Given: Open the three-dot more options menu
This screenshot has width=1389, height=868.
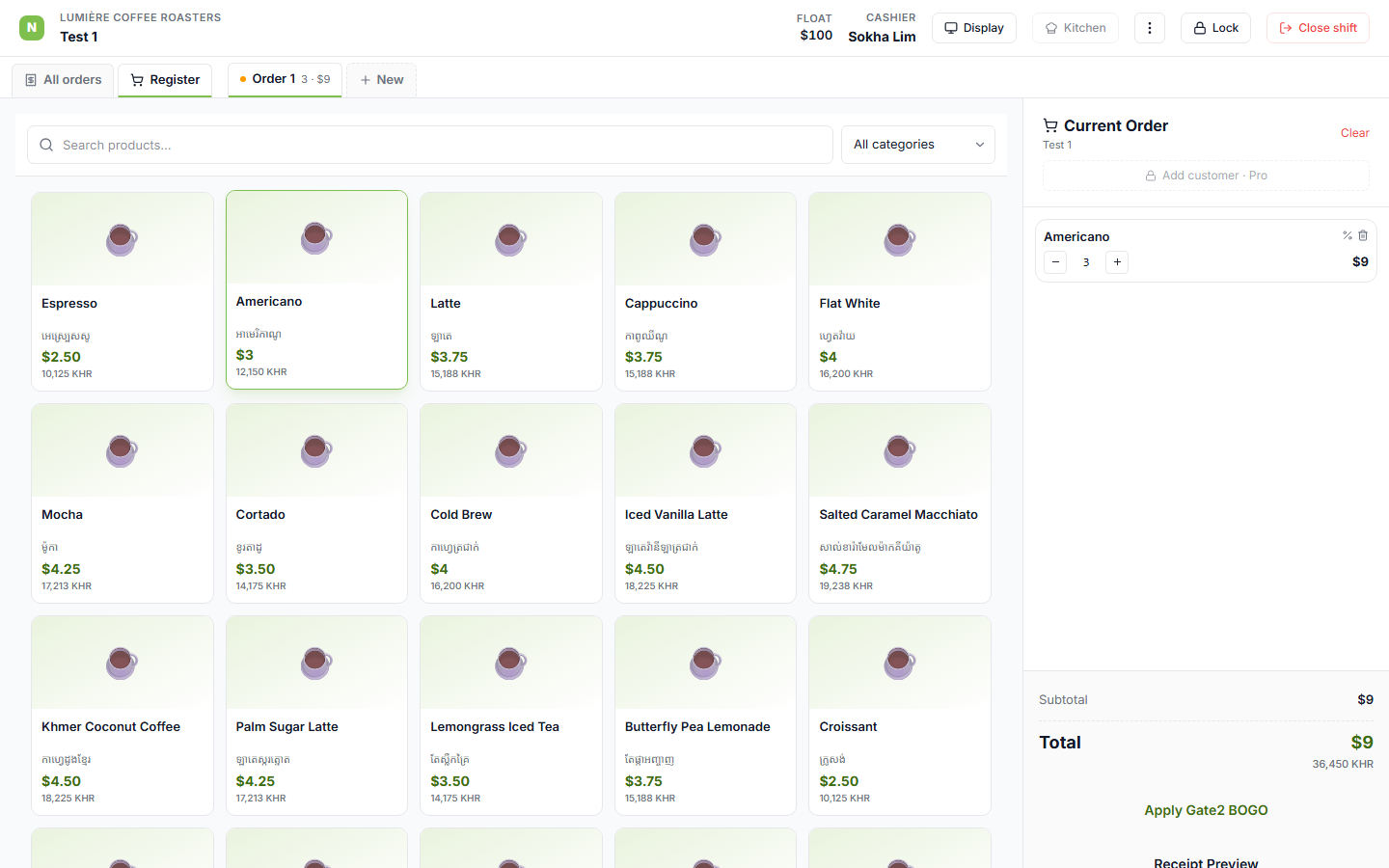Looking at the screenshot, I should tap(1149, 28).
